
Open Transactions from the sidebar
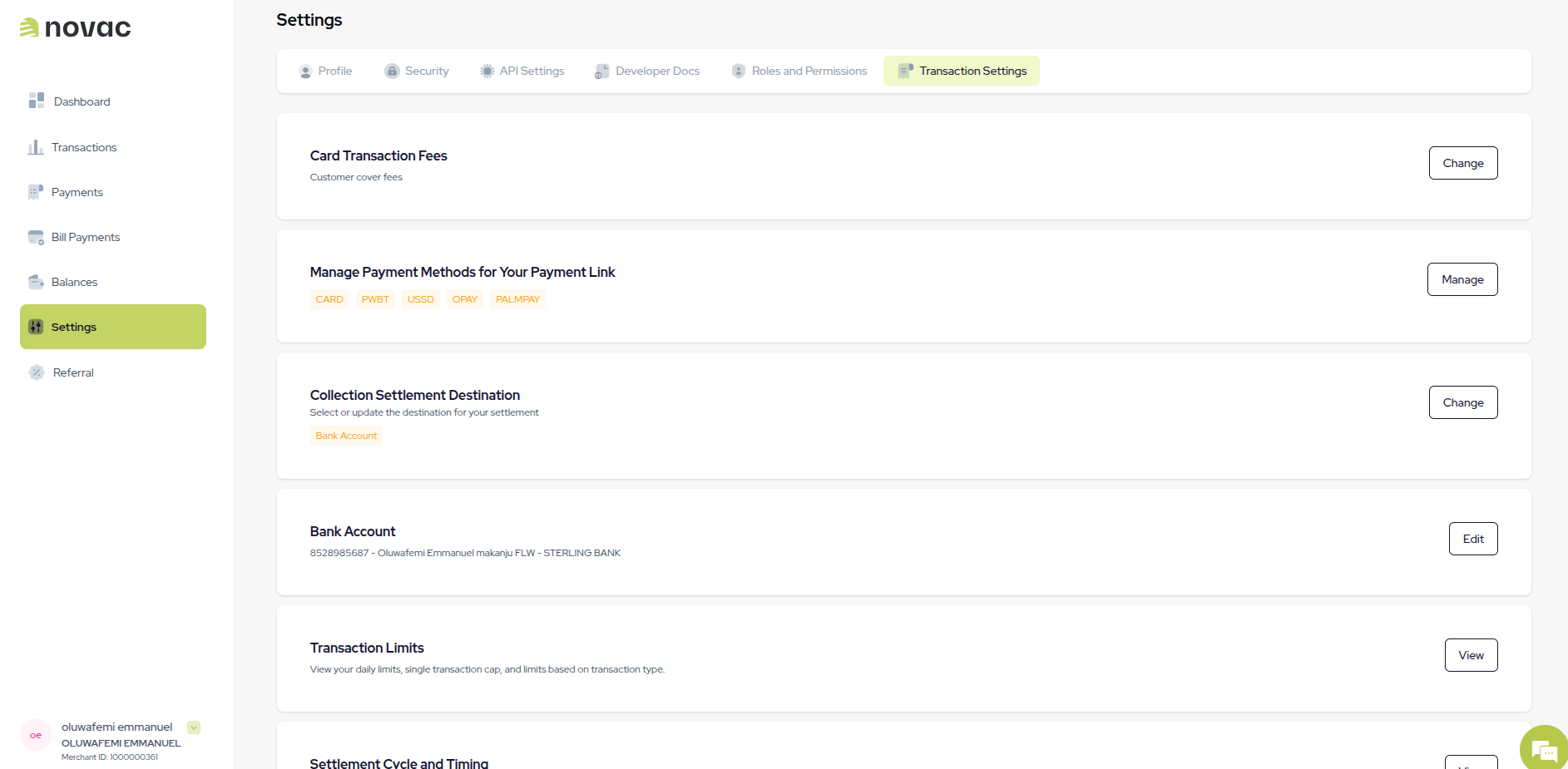(84, 147)
